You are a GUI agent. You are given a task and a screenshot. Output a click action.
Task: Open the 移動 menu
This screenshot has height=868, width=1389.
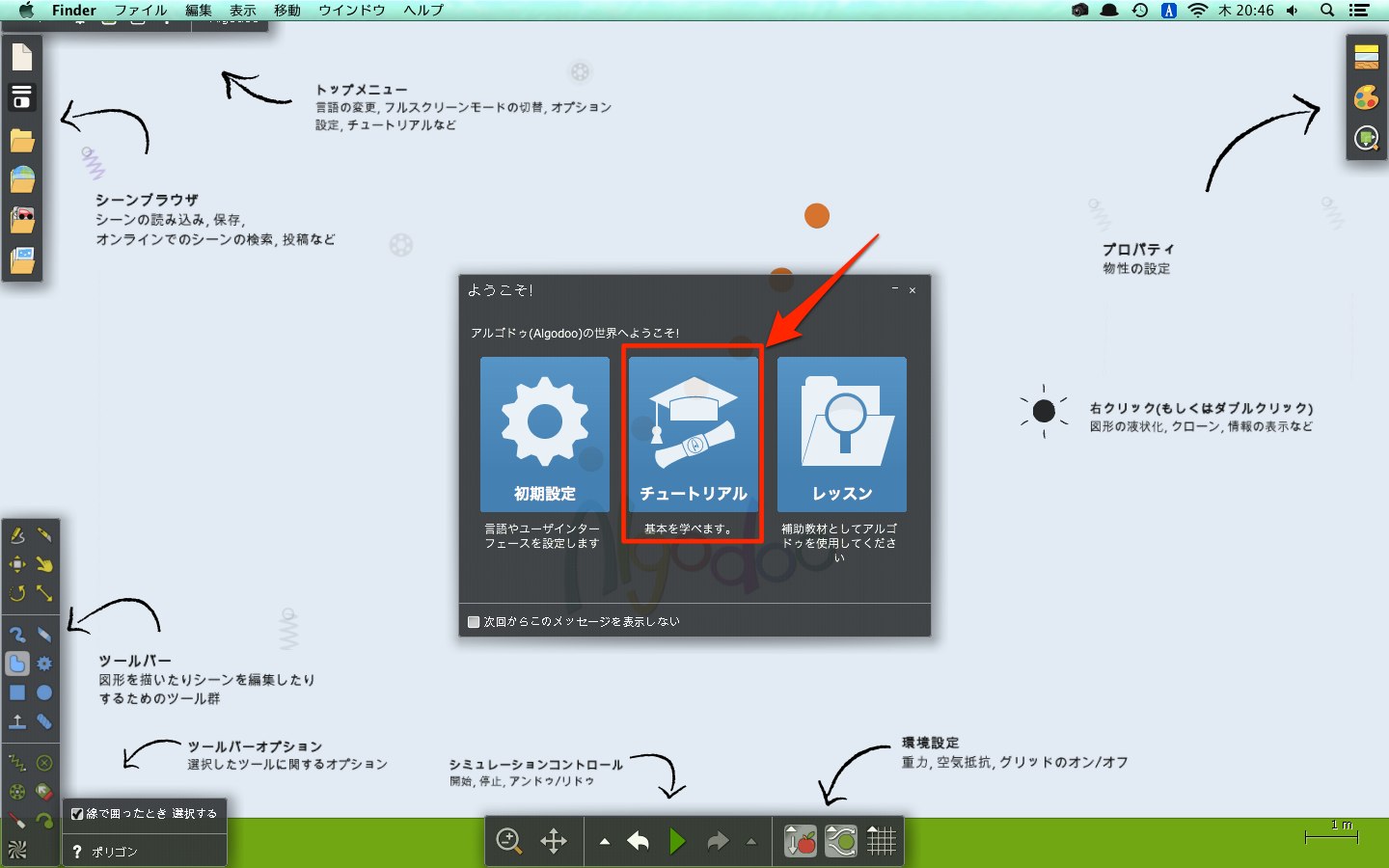[x=287, y=10]
